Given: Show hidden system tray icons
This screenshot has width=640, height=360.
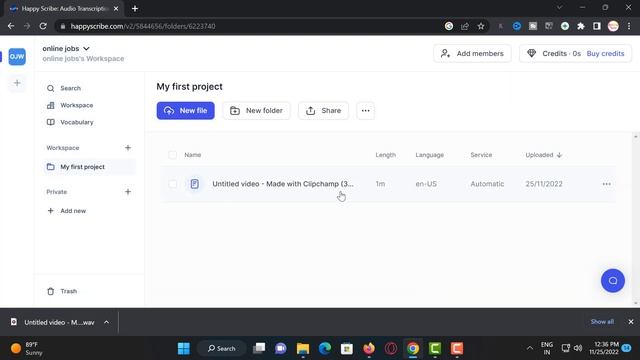Looking at the screenshot, I should (x=530, y=349).
